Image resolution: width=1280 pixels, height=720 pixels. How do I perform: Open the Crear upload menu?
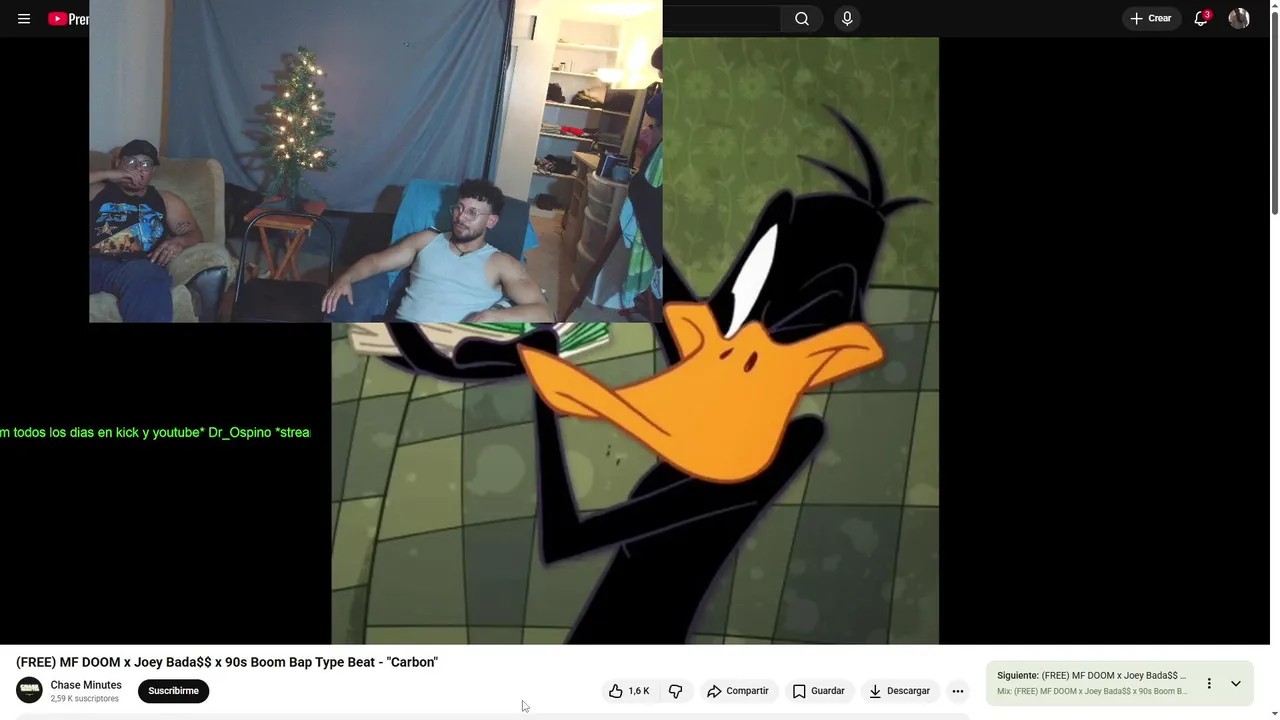click(x=1150, y=19)
